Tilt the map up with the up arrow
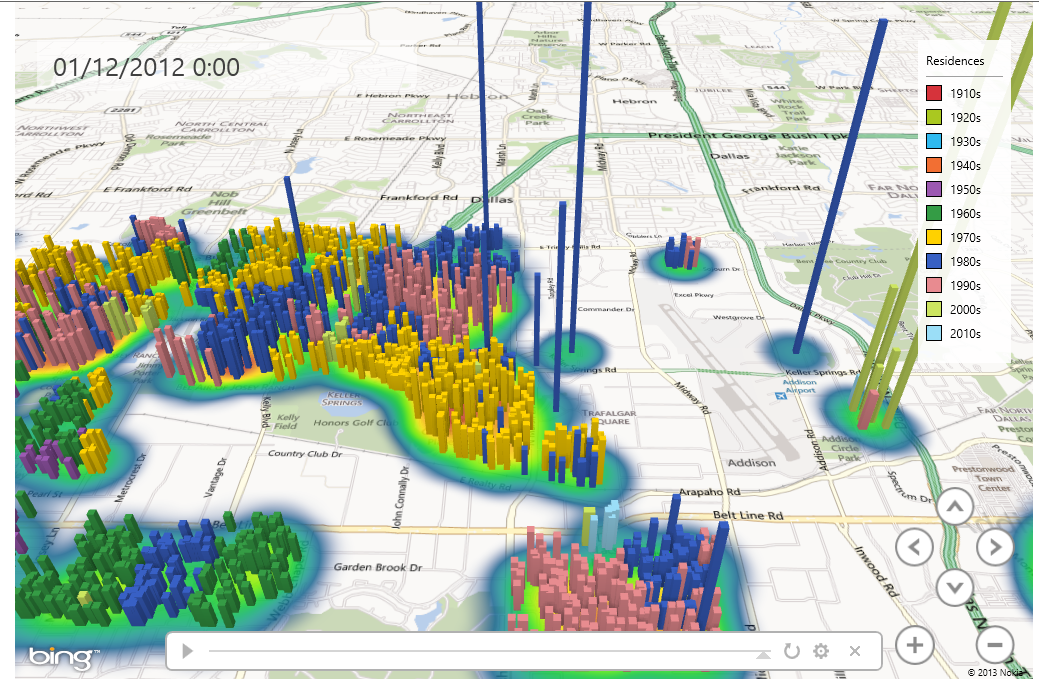 point(955,507)
